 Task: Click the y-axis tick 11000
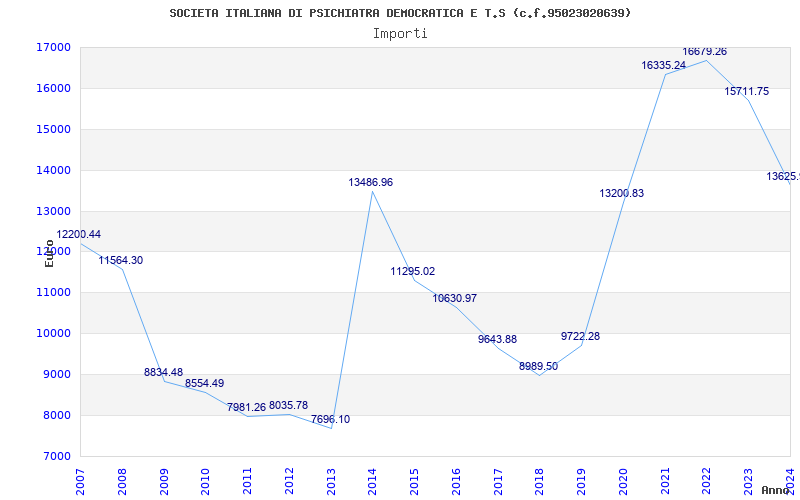[x=53, y=293]
